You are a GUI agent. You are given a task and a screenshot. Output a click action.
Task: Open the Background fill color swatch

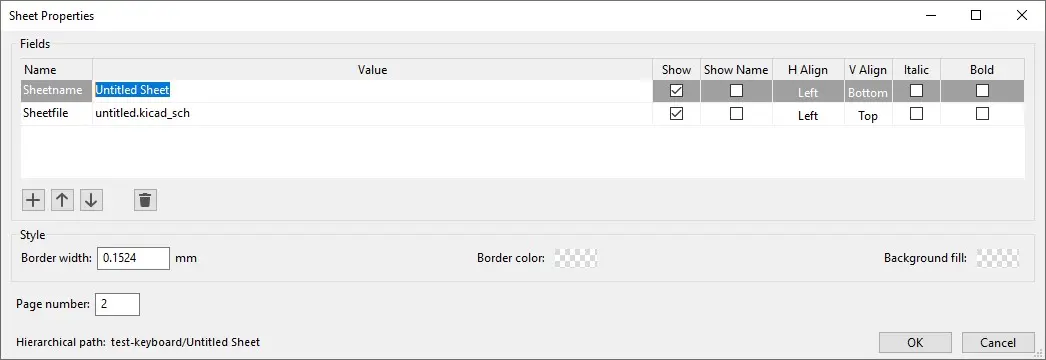(998, 258)
